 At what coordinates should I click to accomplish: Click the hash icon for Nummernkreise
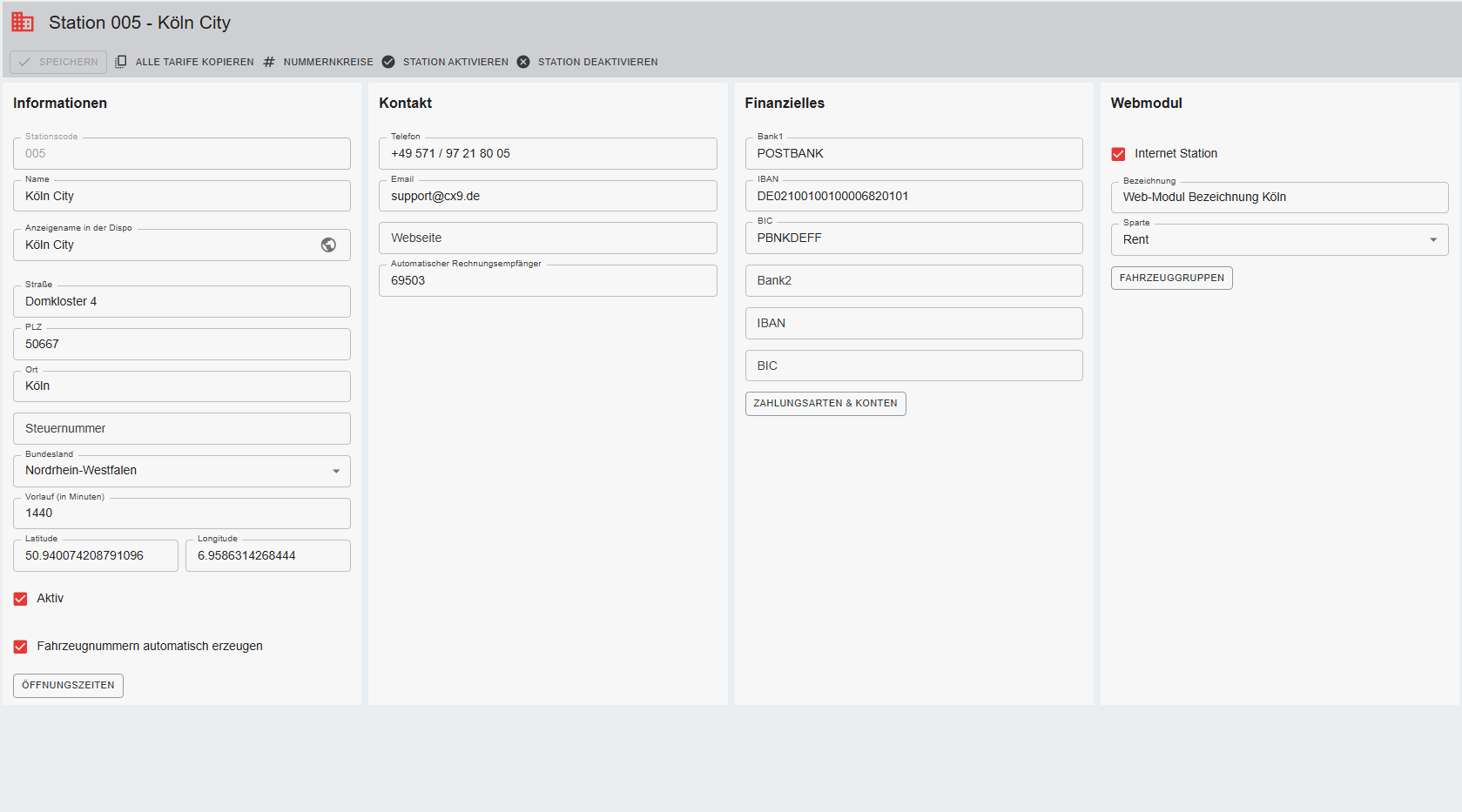pyautogui.click(x=269, y=62)
